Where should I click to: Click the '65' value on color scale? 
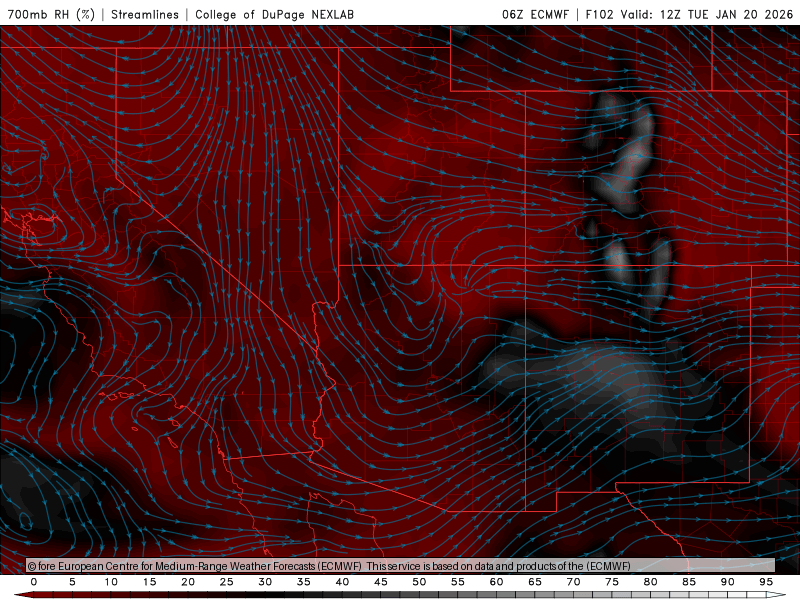535,582
